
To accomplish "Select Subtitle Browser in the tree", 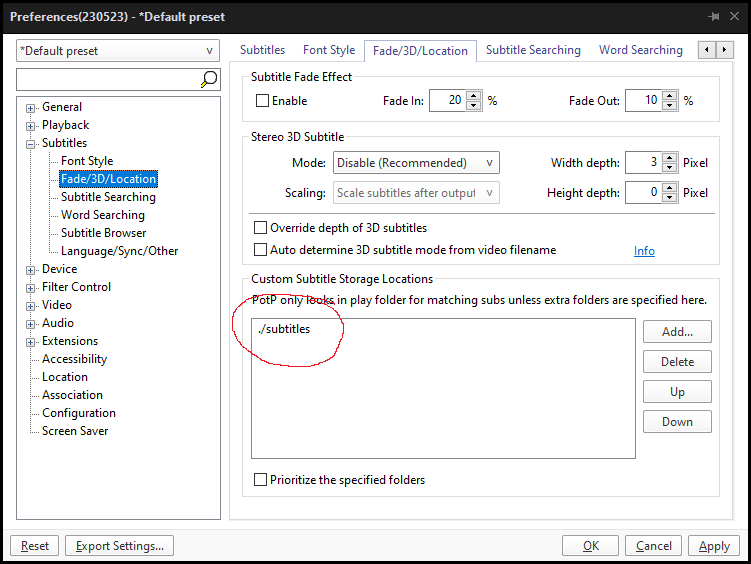I will (x=103, y=233).
